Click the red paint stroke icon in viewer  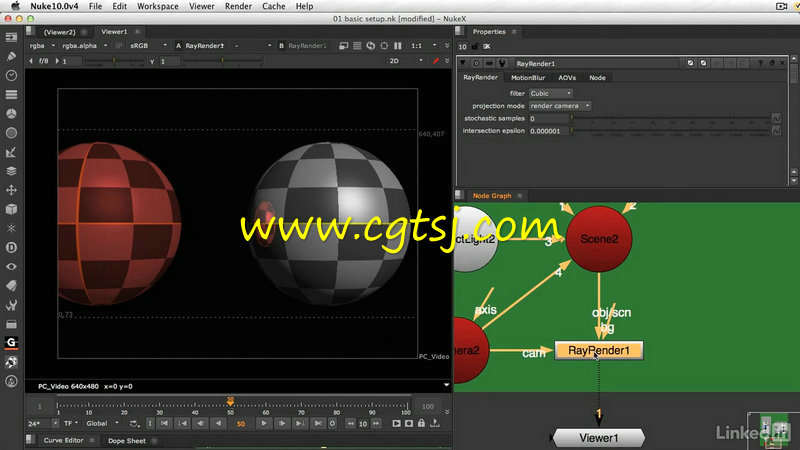click(x=436, y=61)
